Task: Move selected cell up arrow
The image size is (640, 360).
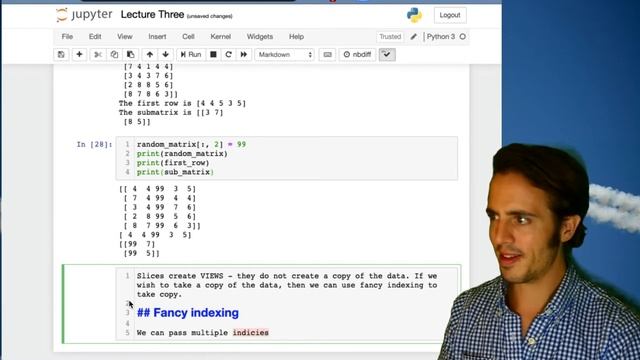Action: click(150, 54)
